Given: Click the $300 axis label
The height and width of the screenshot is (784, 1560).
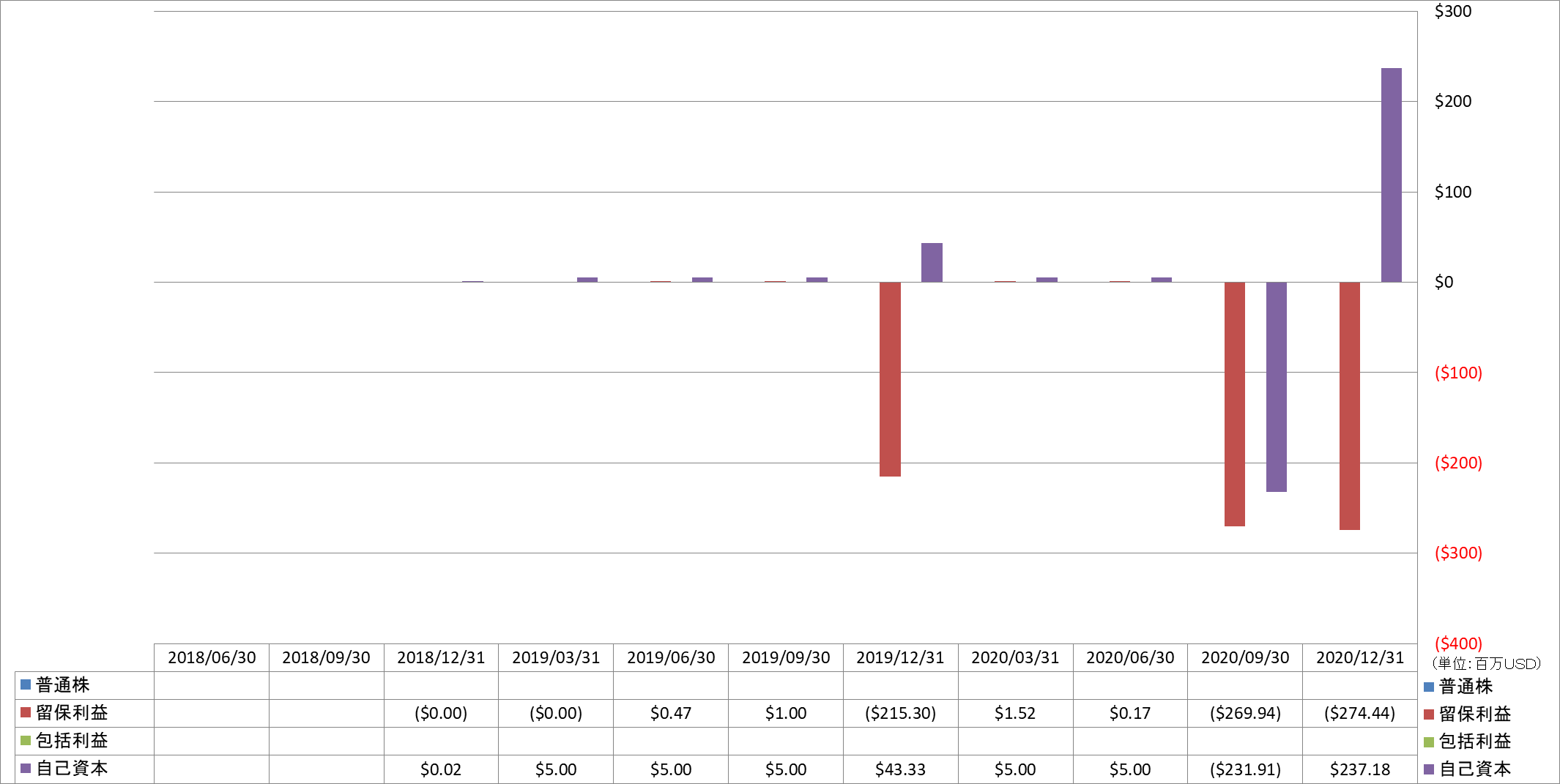Looking at the screenshot, I should click(x=1453, y=11).
